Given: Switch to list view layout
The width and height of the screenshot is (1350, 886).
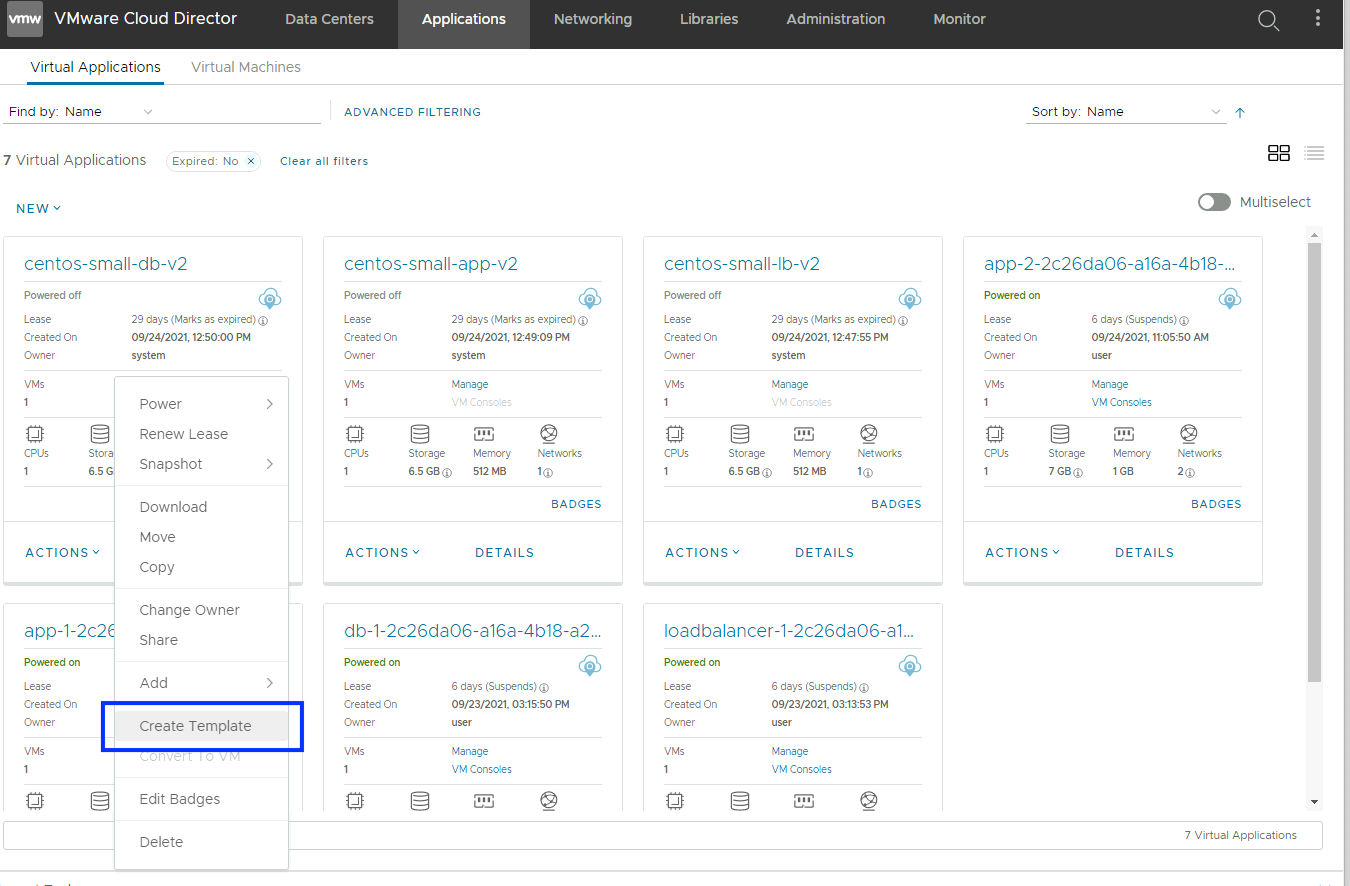Looking at the screenshot, I should tap(1314, 153).
